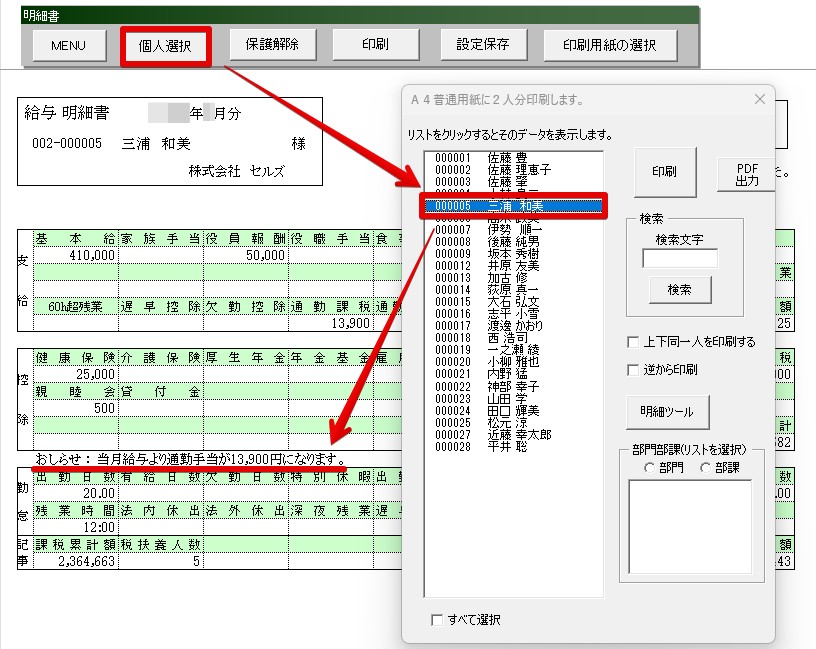
Task: Click the MENU button in toolbar
Action: 68,45
